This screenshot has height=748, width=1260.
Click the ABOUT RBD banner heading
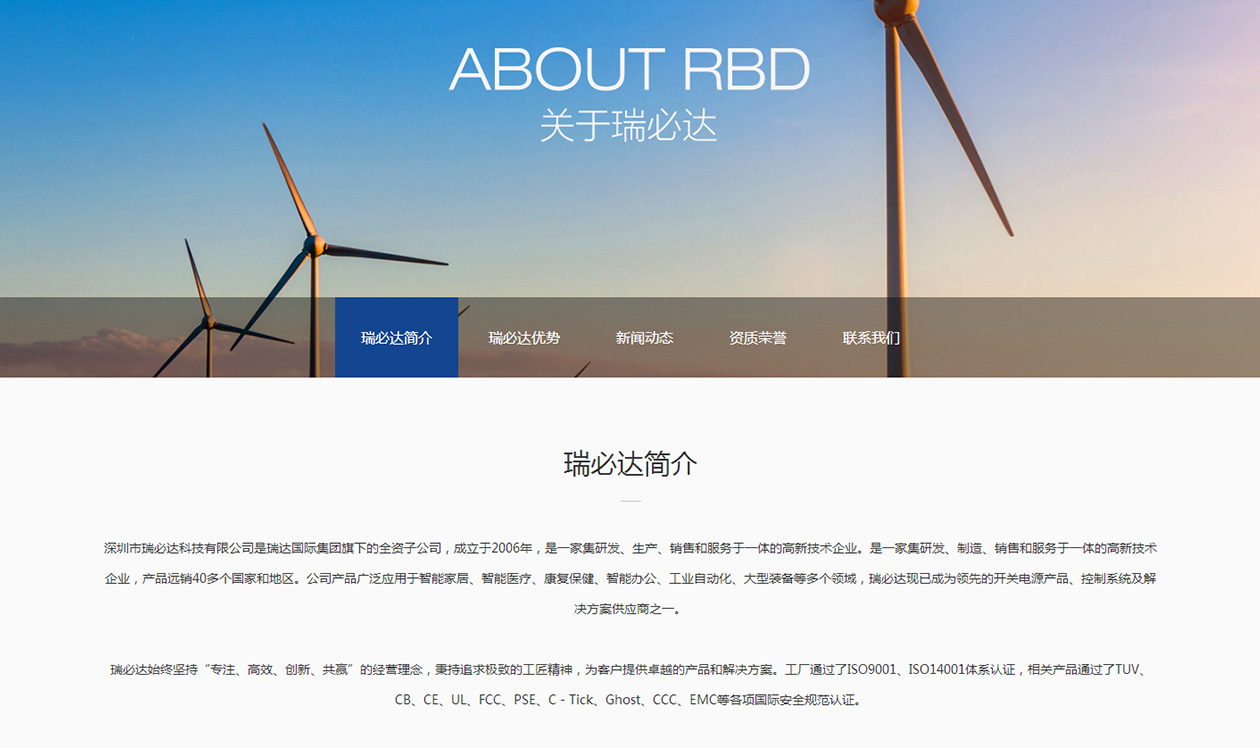[x=629, y=70]
